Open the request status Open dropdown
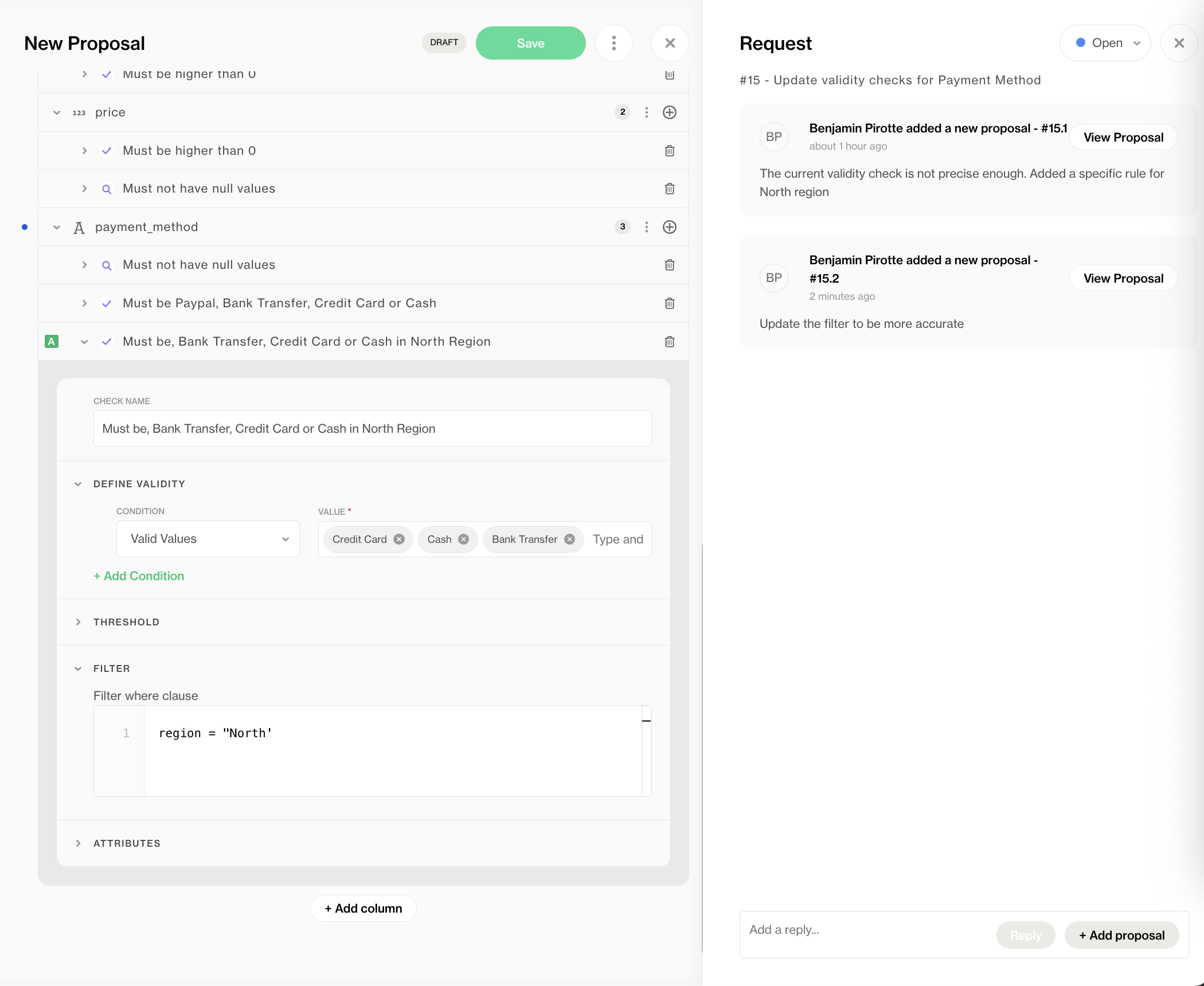Viewport: 1204px width, 986px height. coord(1105,43)
